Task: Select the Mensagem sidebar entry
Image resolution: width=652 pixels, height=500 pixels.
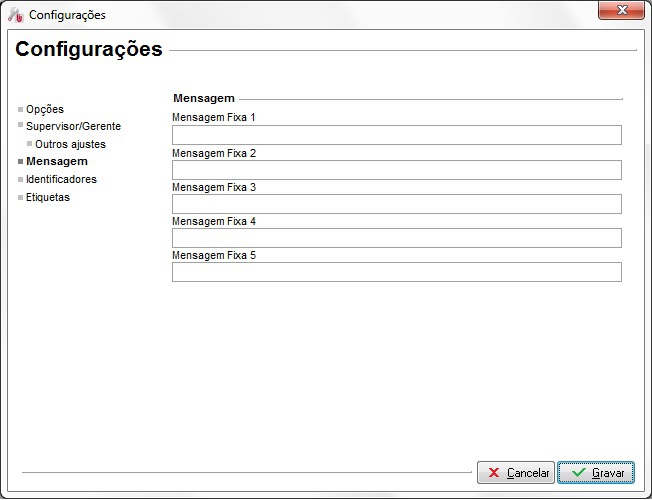Action: coord(56,161)
